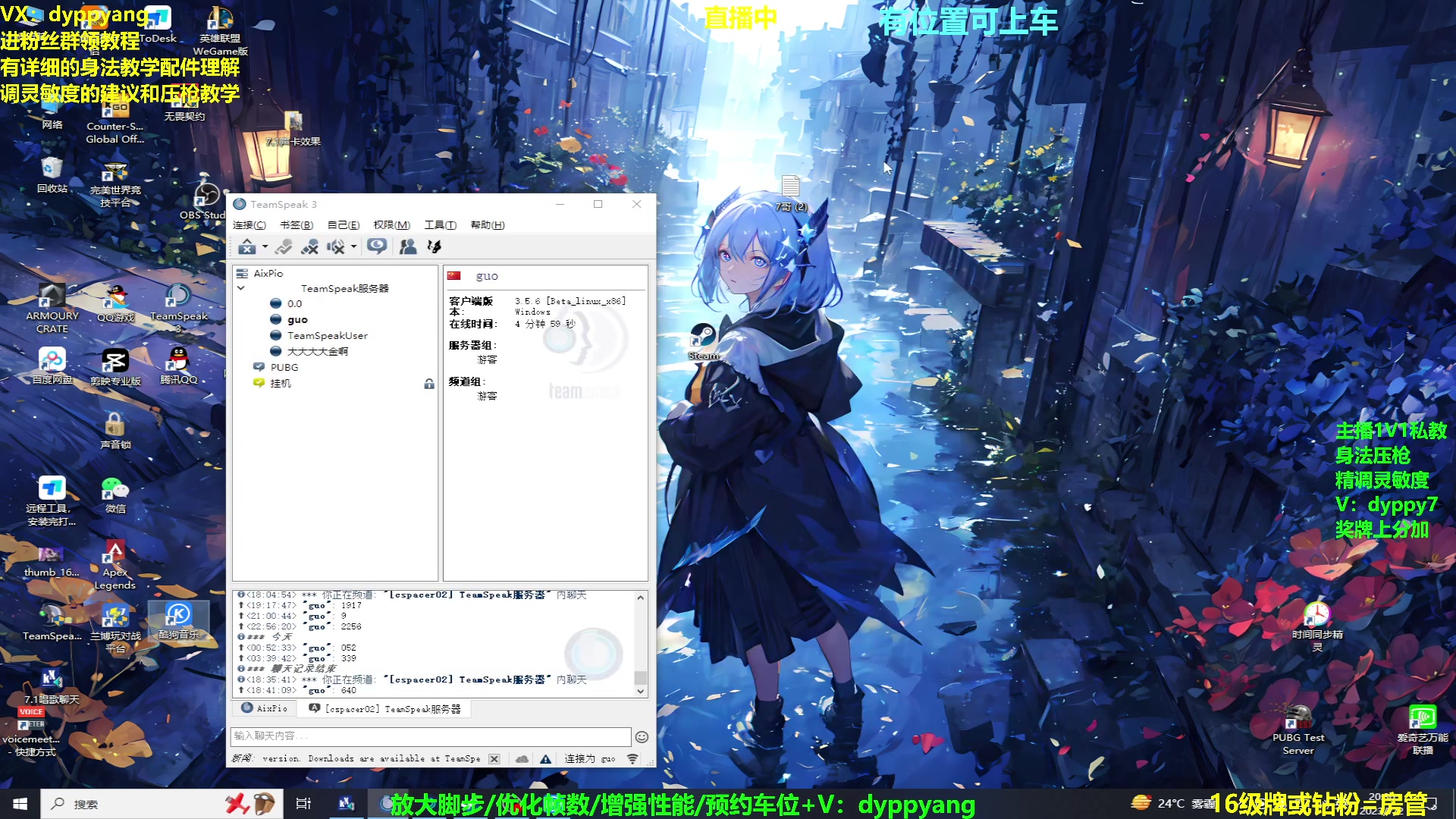Select the TeamSpeak服务器 channel row
Viewport: 1456px width, 819px height.
coord(344,289)
